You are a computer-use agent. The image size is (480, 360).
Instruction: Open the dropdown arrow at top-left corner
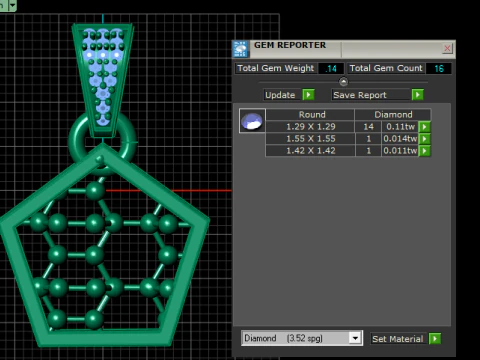tap(13, 5)
